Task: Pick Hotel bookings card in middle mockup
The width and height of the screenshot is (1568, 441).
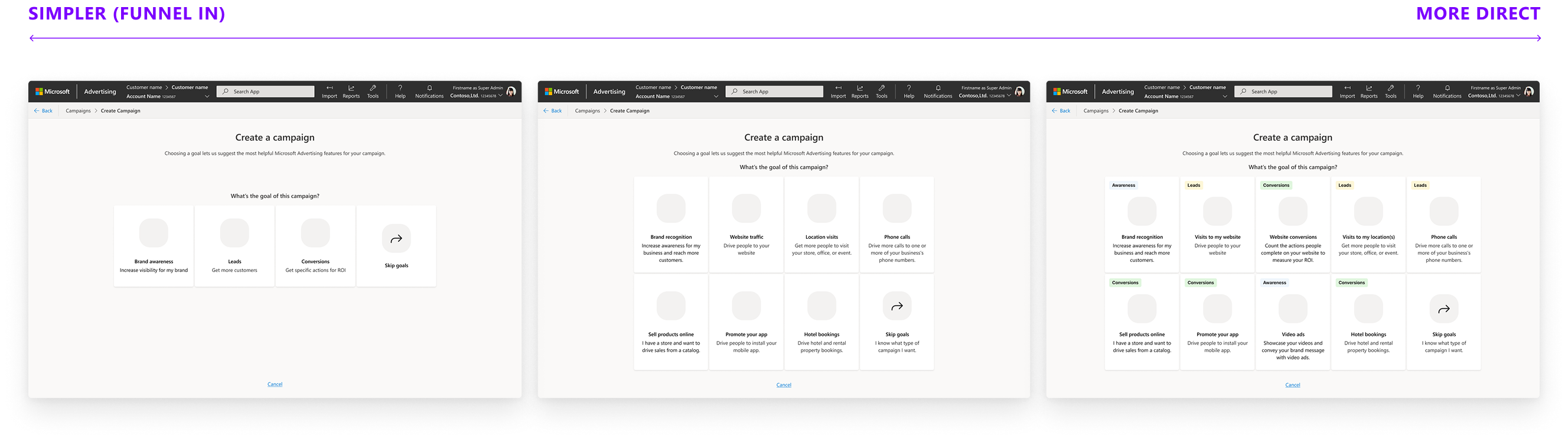Action: tap(822, 322)
